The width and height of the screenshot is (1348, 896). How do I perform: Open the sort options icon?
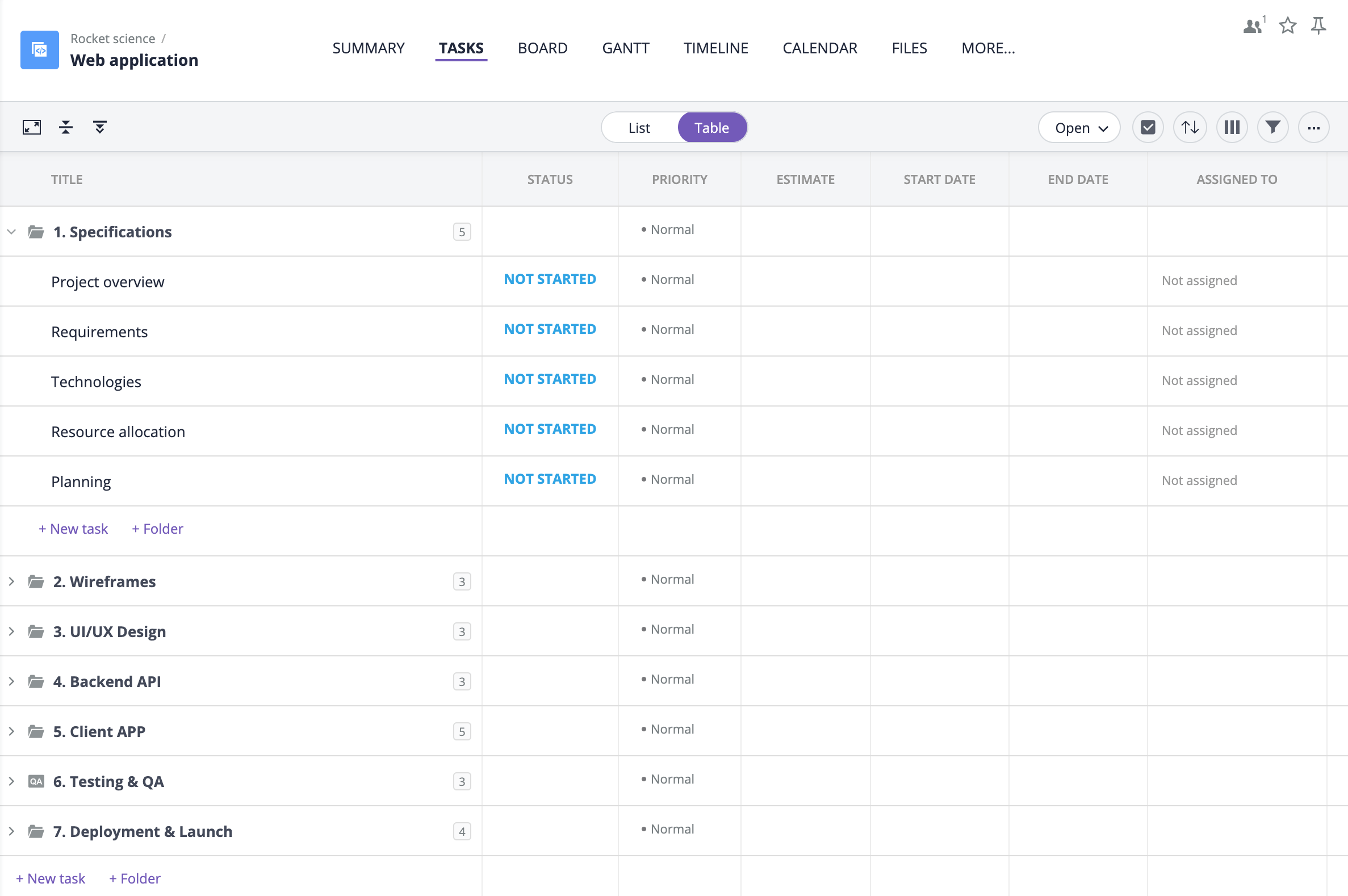click(1190, 127)
